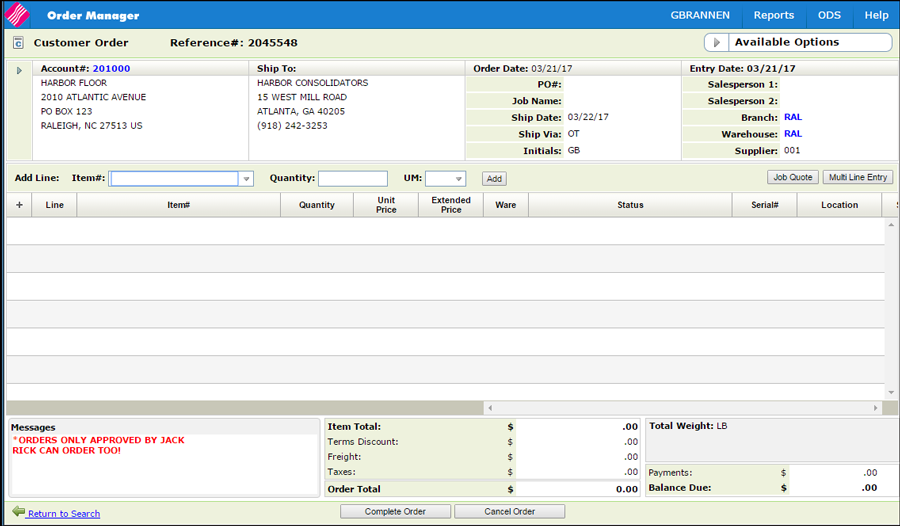This screenshot has width=900, height=526.
Task: Click into the Quantity input field
Action: point(353,179)
